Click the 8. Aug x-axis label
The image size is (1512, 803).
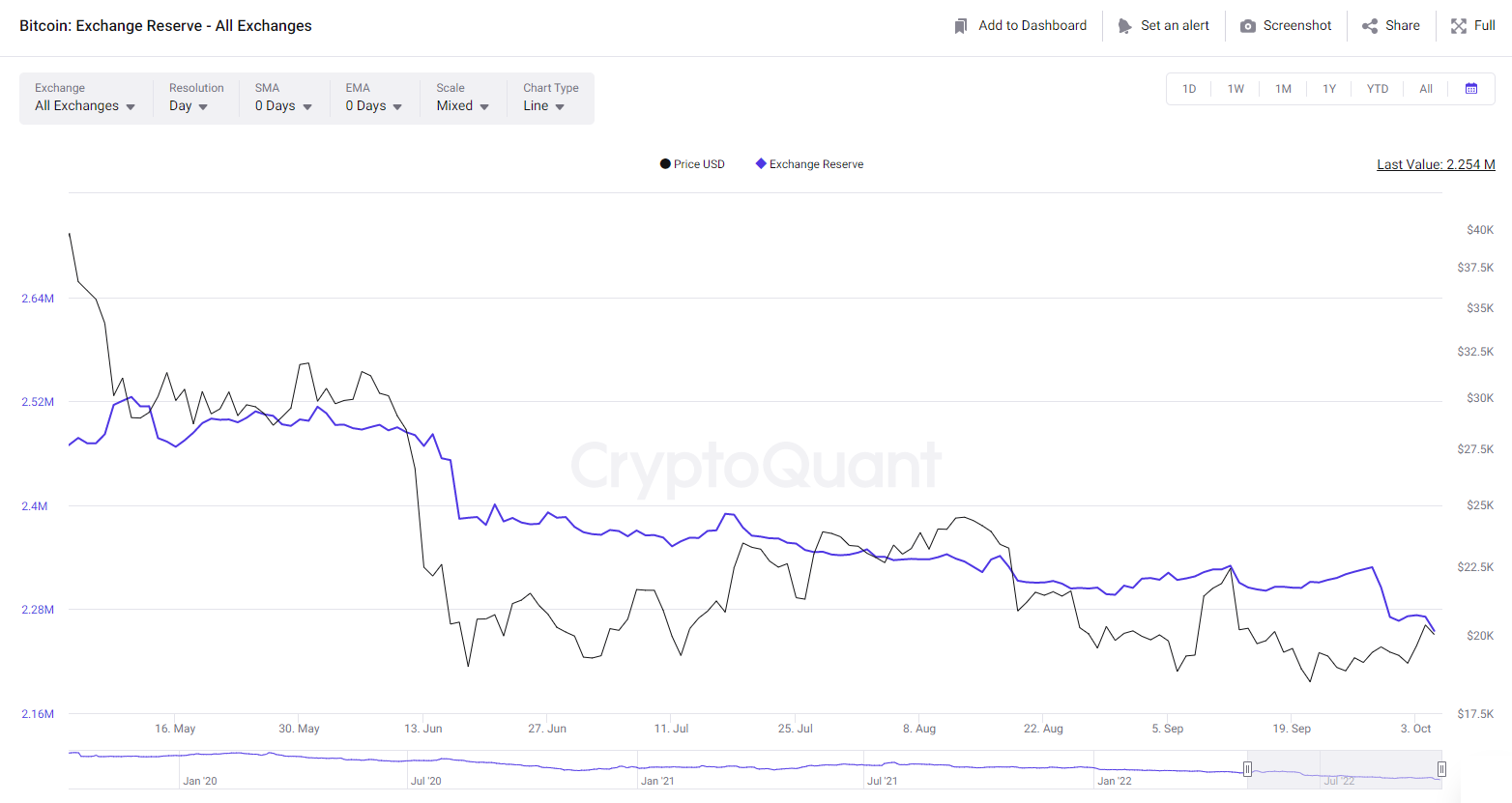[919, 729]
